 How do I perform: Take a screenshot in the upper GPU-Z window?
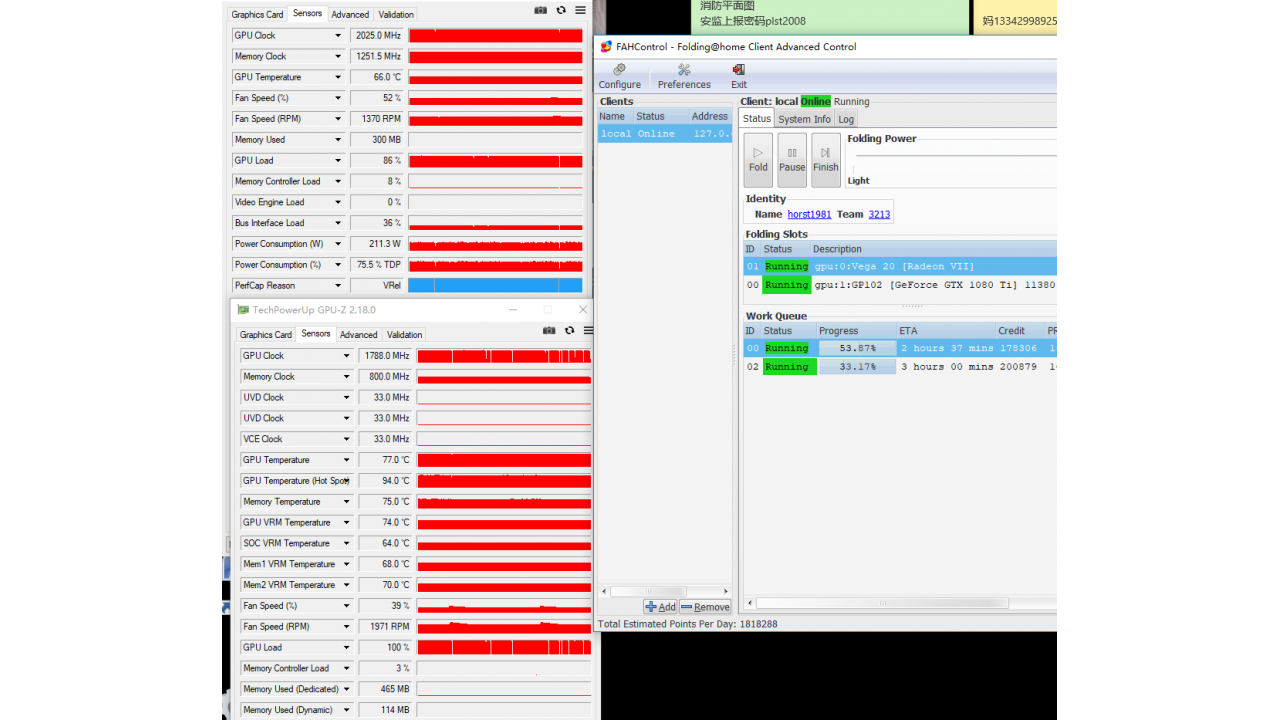pyautogui.click(x=541, y=10)
